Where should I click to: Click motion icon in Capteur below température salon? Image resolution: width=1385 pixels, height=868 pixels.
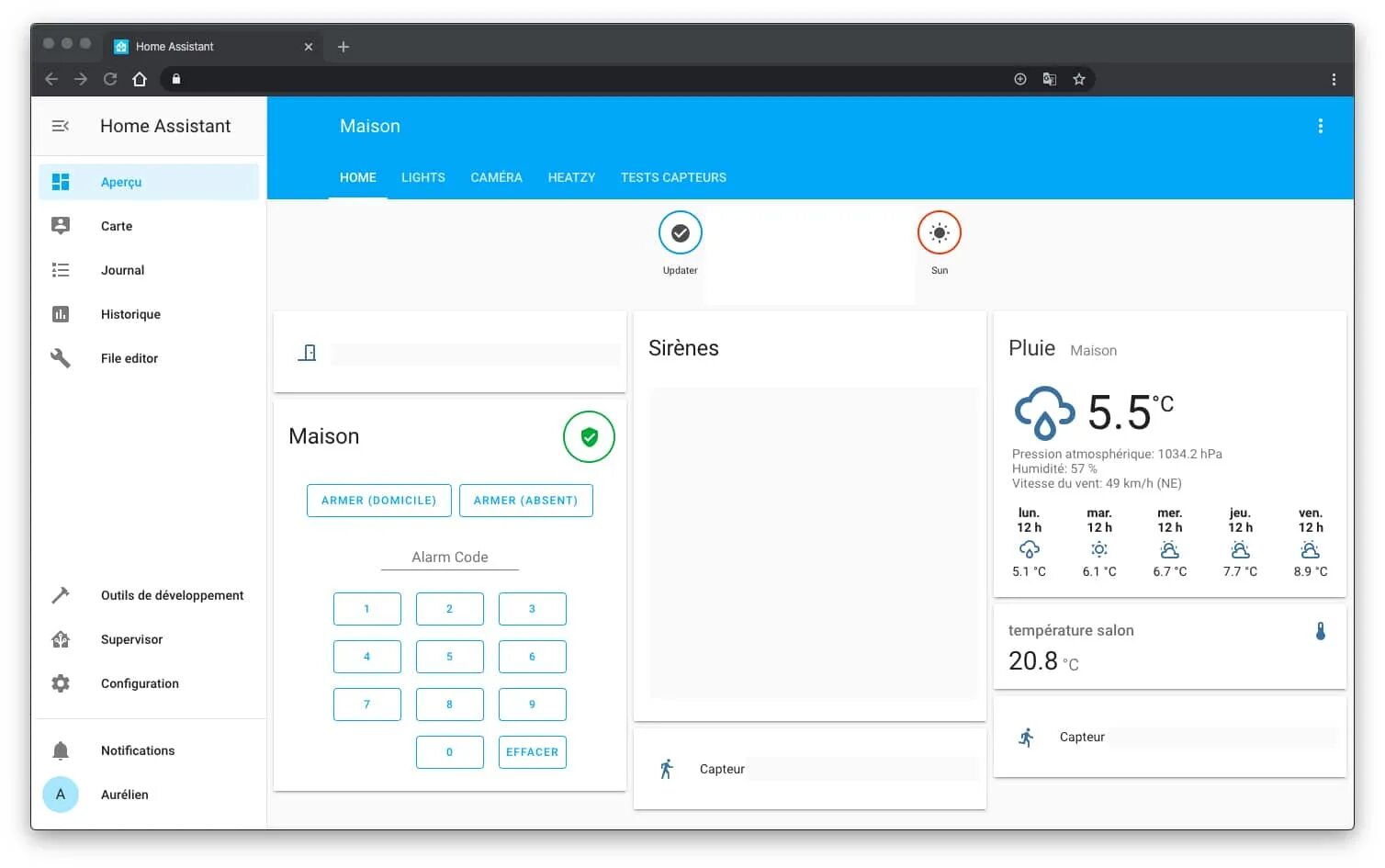tap(1027, 737)
